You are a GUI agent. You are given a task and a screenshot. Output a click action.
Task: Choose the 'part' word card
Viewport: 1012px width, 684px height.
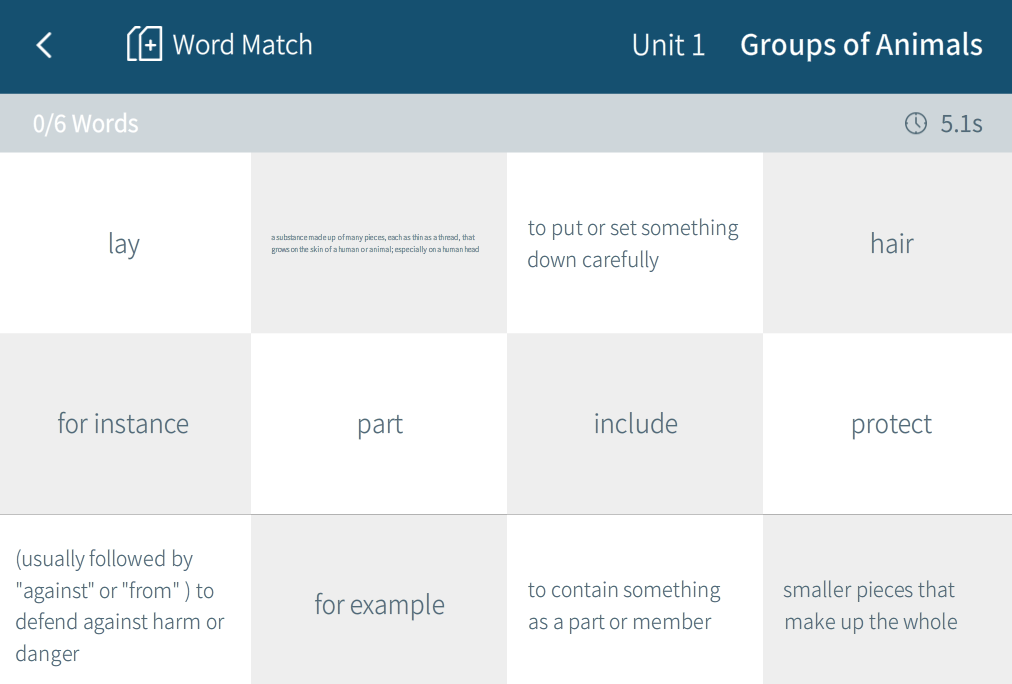coord(380,423)
